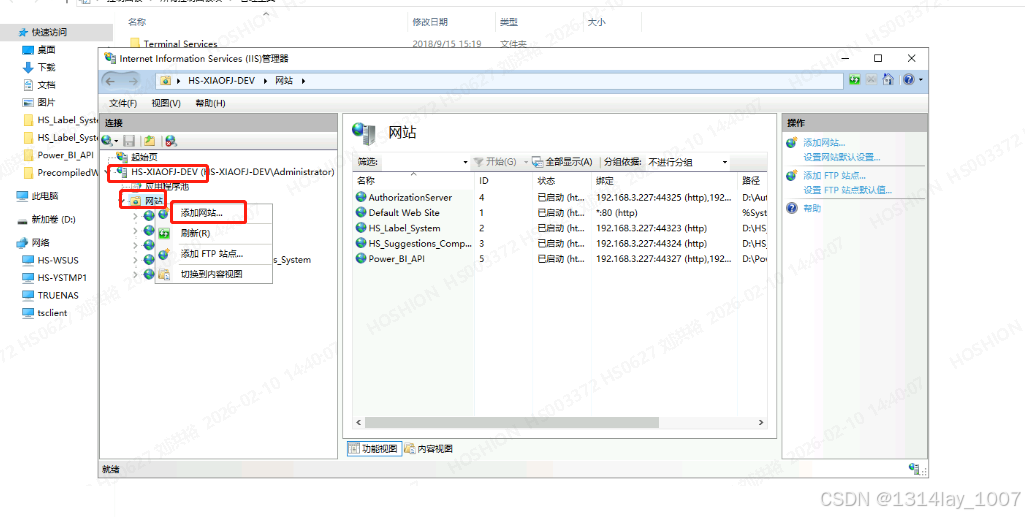
Task: Click the create new connection globe icon
Action: click(x=107, y=141)
